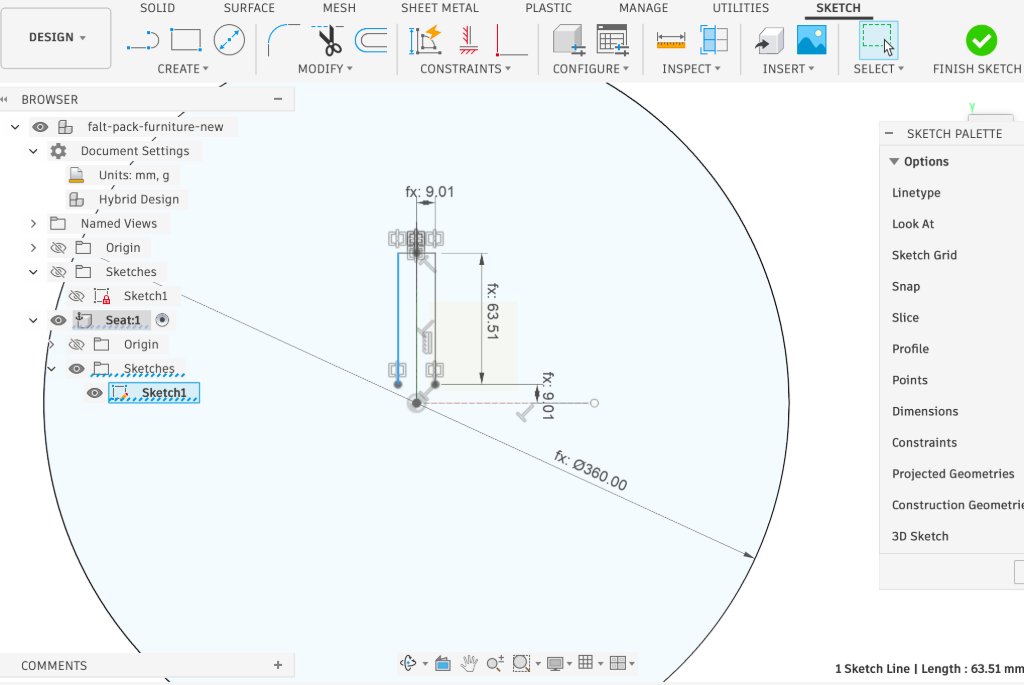1024x685 pixels.
Task: Click the Viewports layout icon
Action: [617, 663]
